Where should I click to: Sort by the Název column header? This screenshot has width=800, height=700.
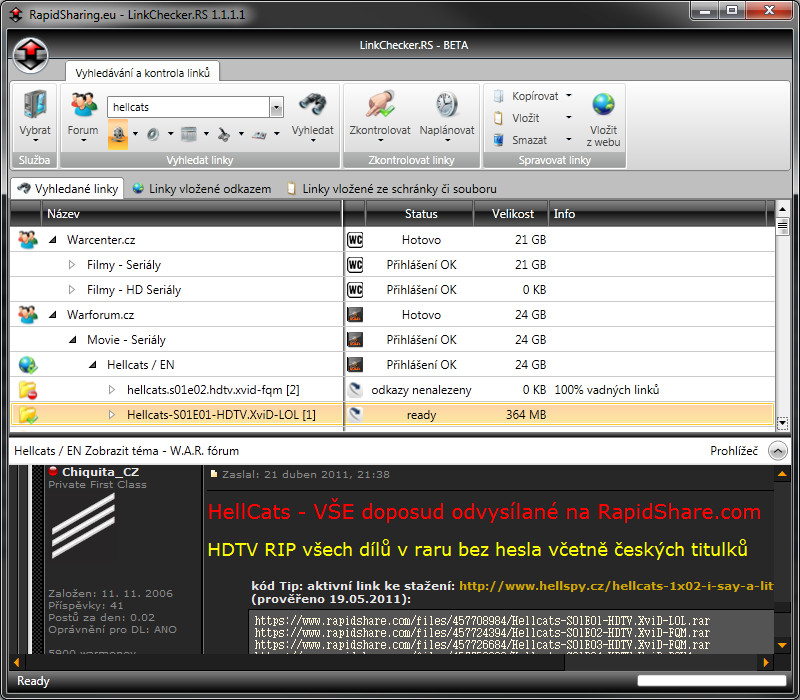pos(191,213)
